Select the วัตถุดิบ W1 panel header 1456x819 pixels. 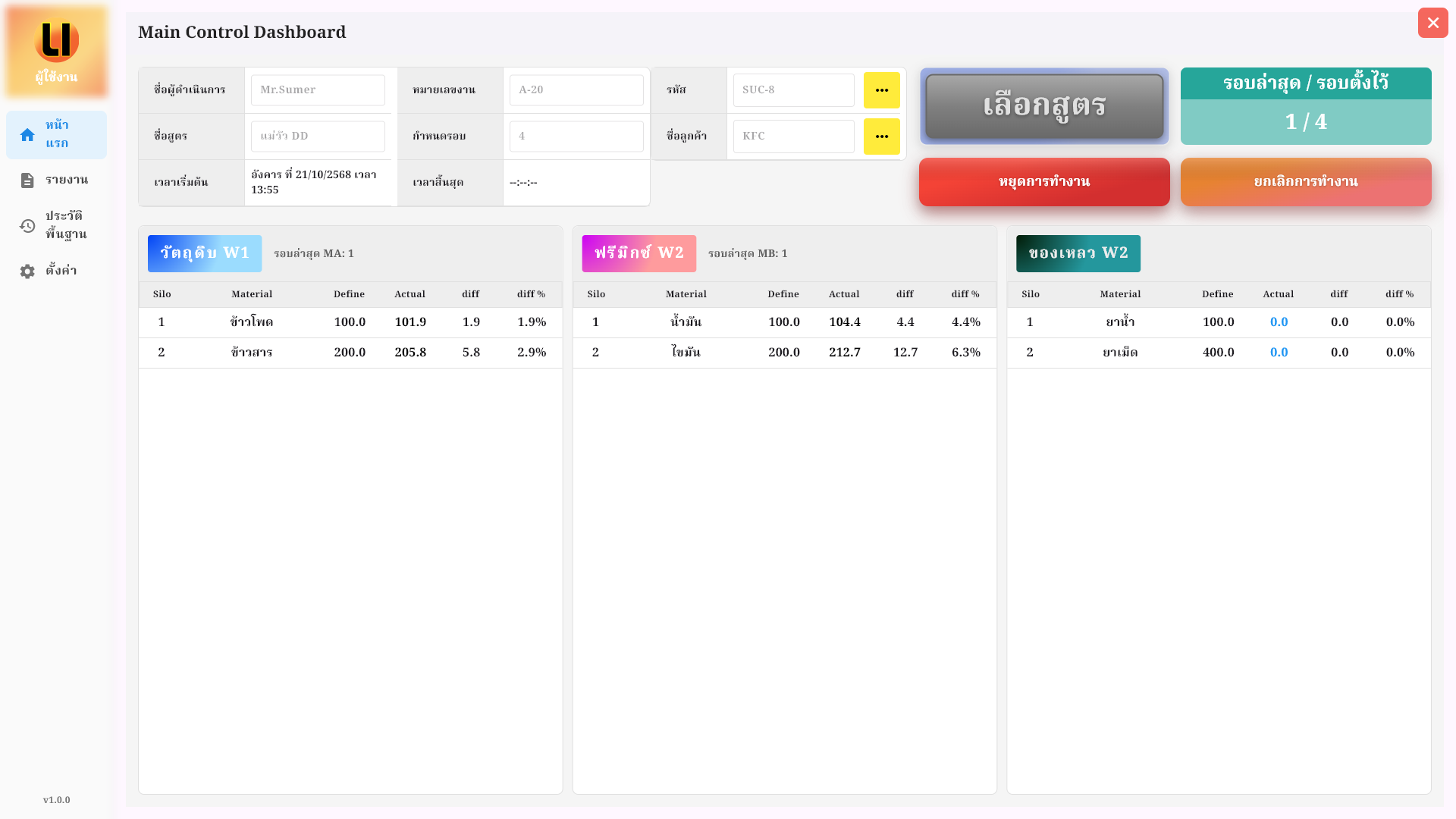pyautogui.click(x=205, y=253)
